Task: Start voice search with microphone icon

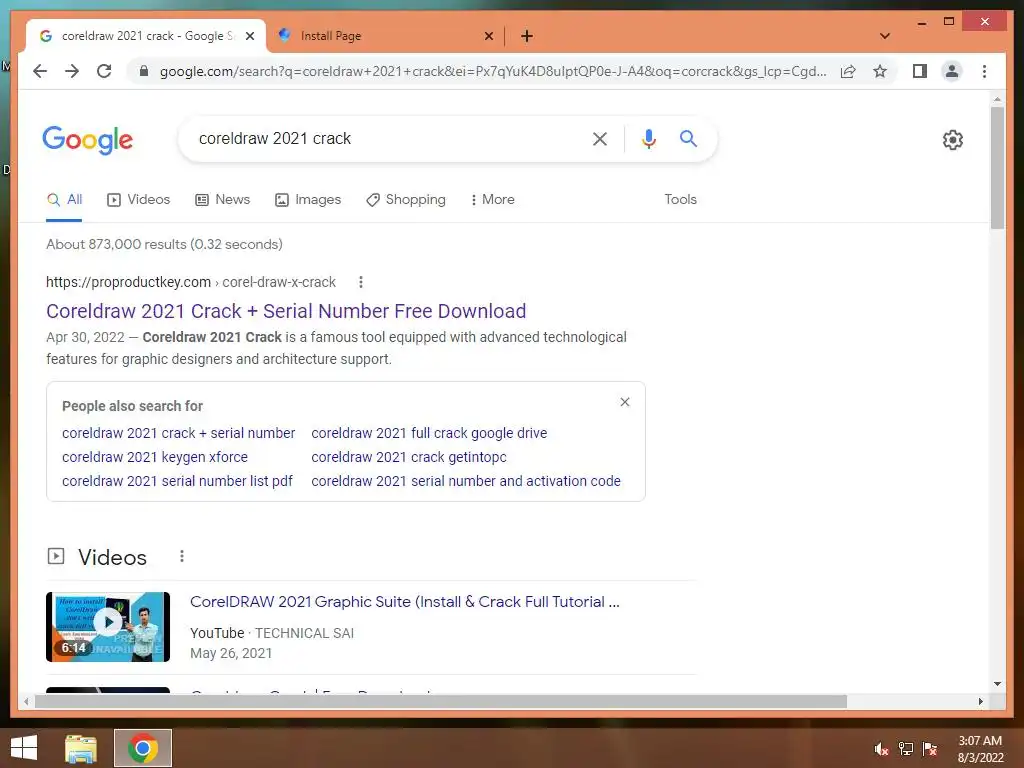Action: pyautogui.click(x=648, y=138)
